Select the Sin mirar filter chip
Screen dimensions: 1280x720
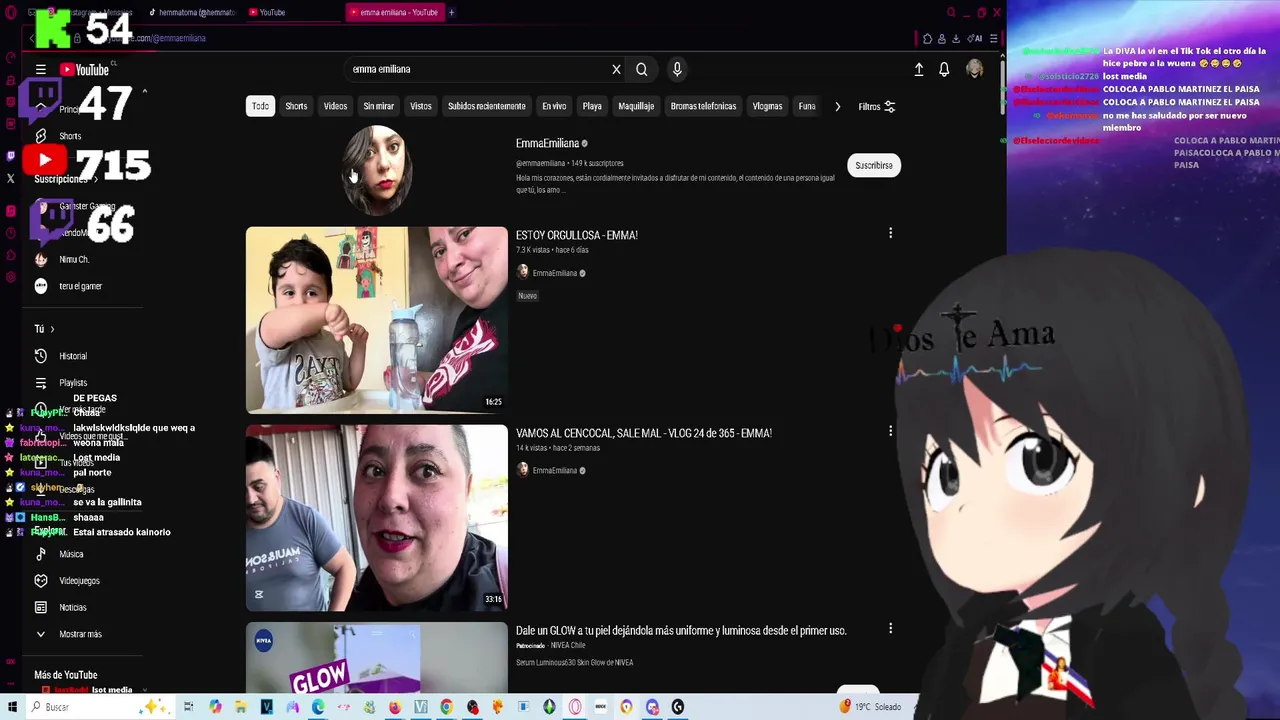tap(378, 106)
